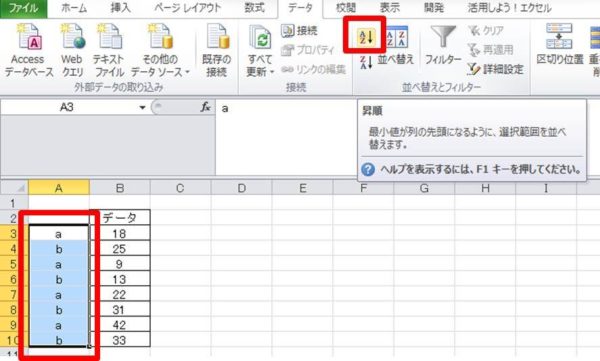
Task: Select row 7 header
Action: [x=14, y=294]
